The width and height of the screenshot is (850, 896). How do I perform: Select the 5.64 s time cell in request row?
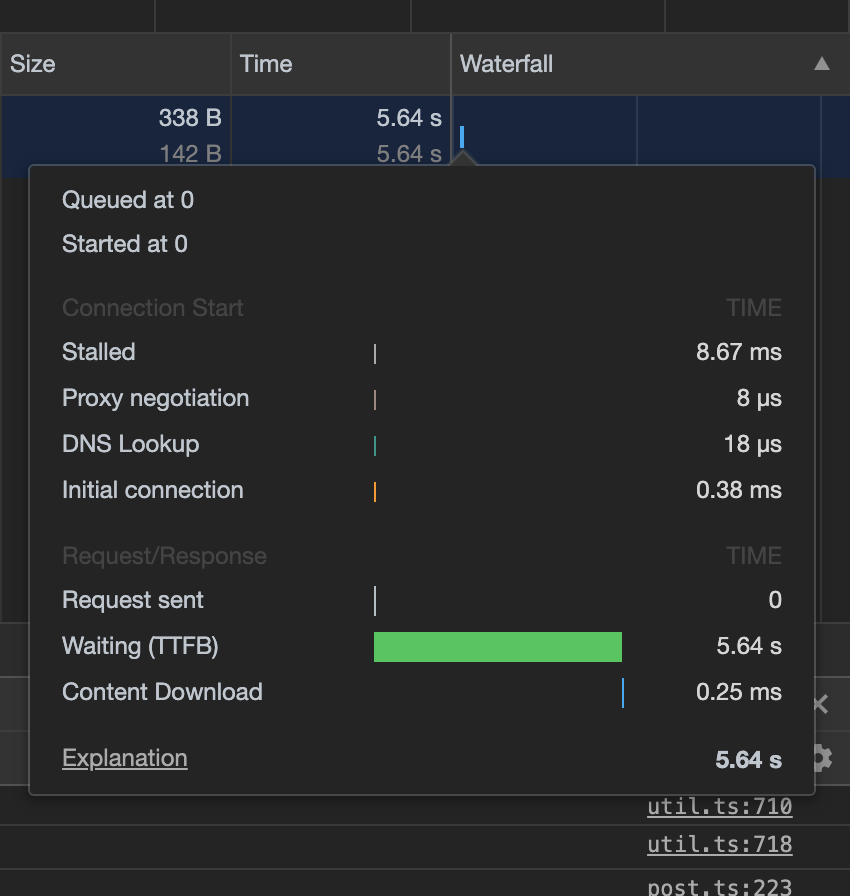tap(409, 118)
